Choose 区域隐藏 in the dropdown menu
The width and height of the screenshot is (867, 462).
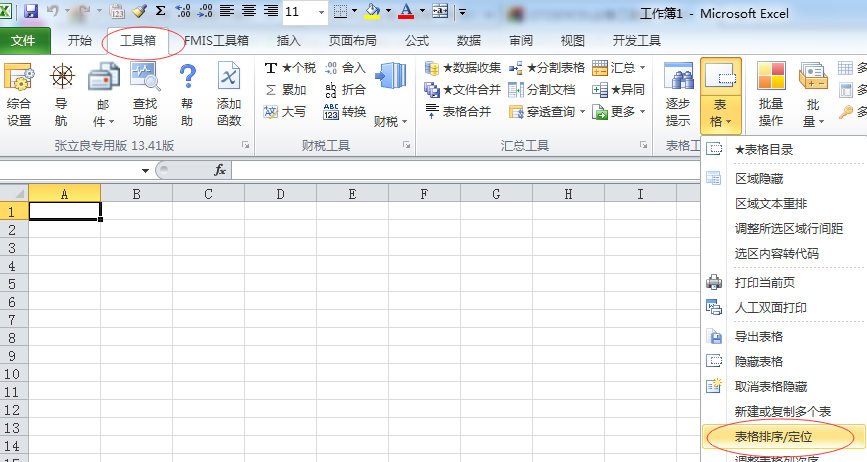coord(761,178)
